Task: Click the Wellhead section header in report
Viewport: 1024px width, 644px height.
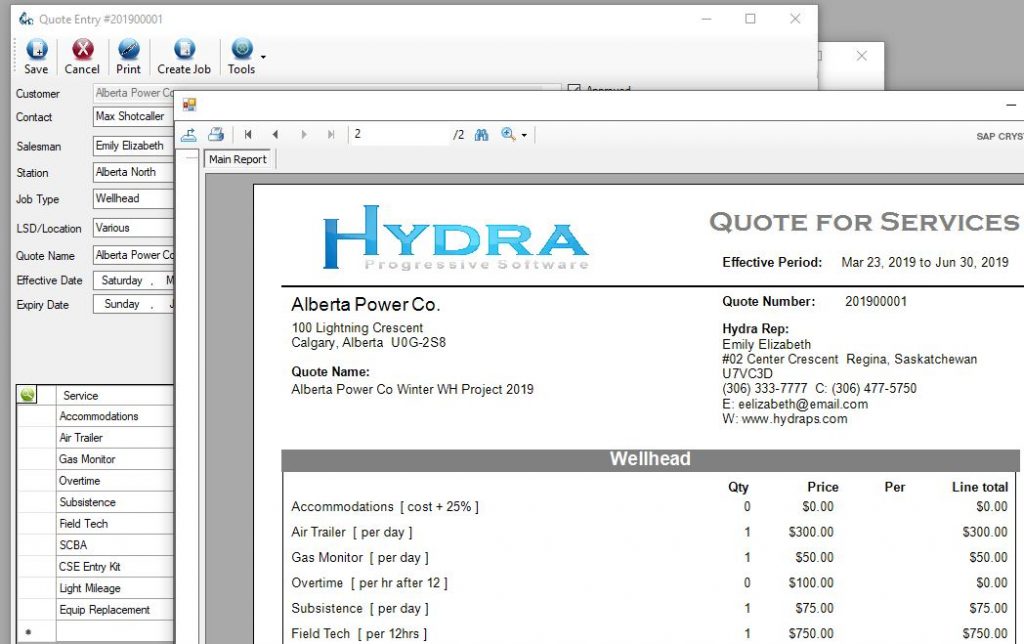Action: tap(650, 459)
